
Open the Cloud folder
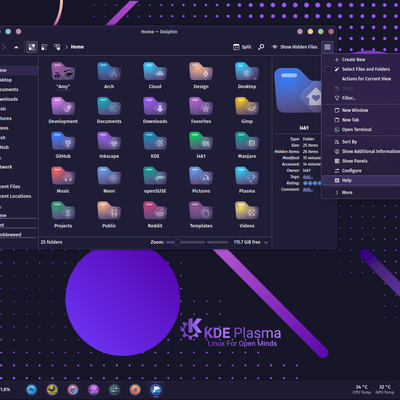155,76
